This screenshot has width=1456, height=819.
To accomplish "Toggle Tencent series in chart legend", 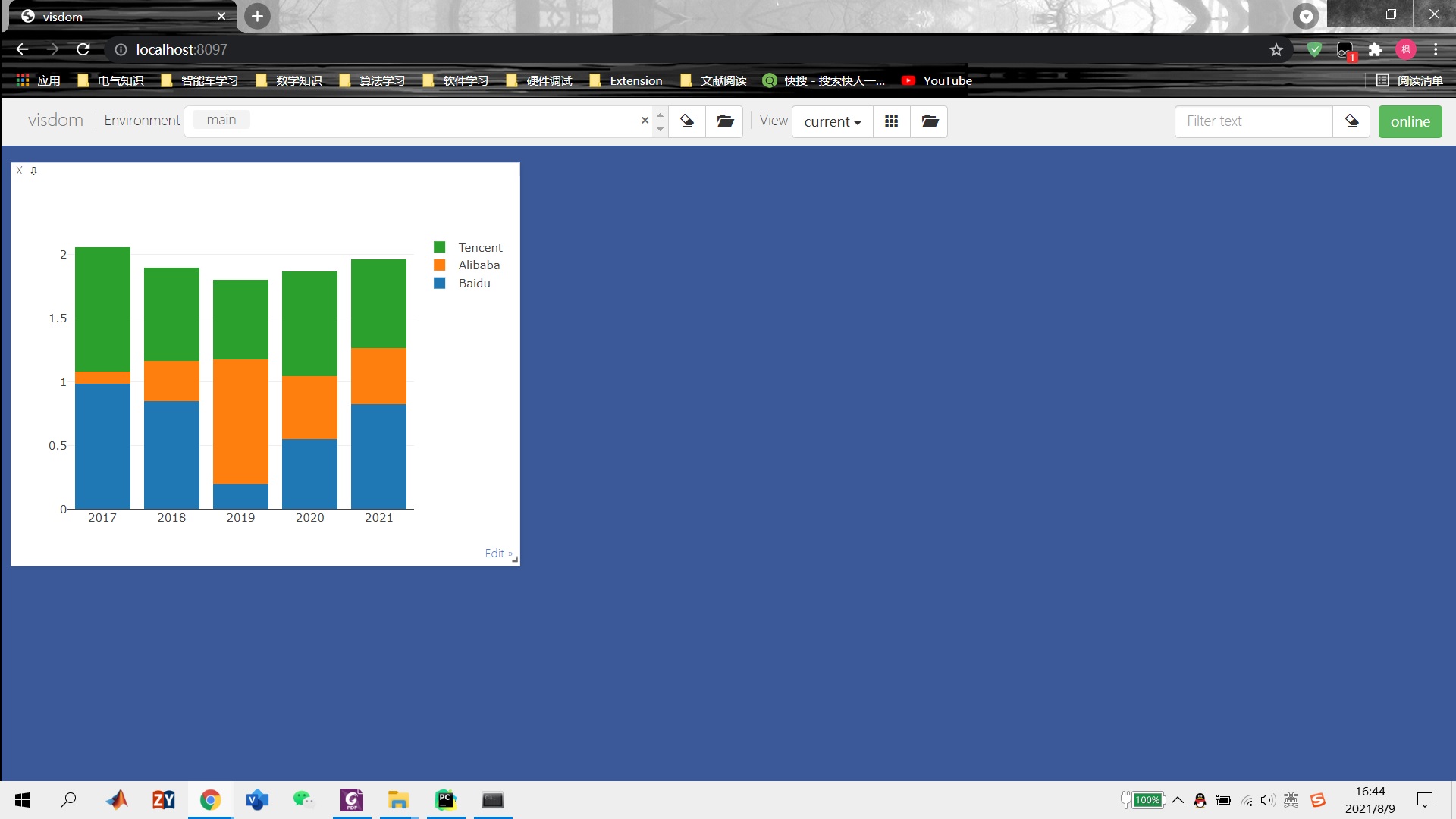I will pos(479,247).
